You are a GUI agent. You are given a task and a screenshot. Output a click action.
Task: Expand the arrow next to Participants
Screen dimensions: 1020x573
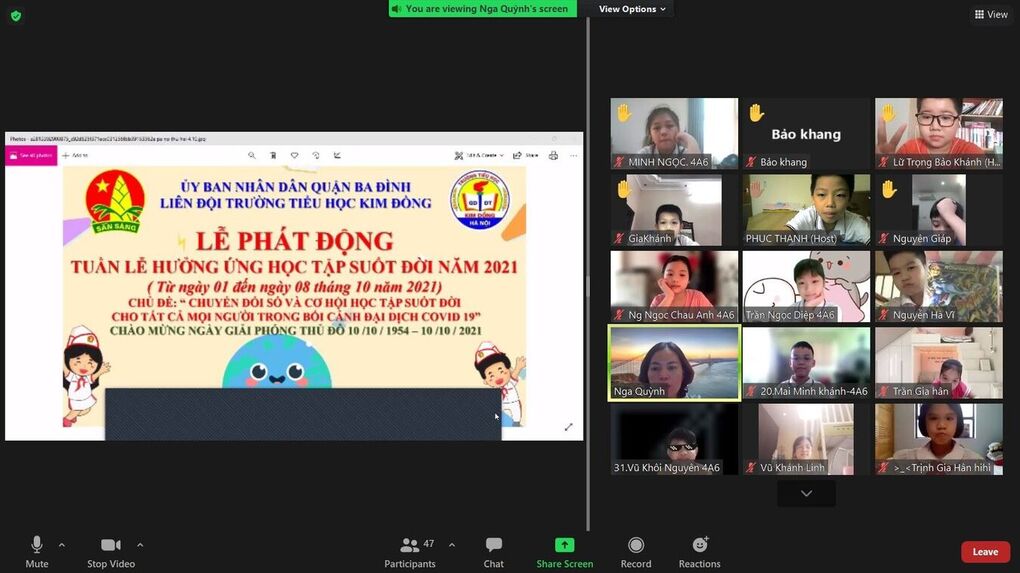tap(452, 545)
